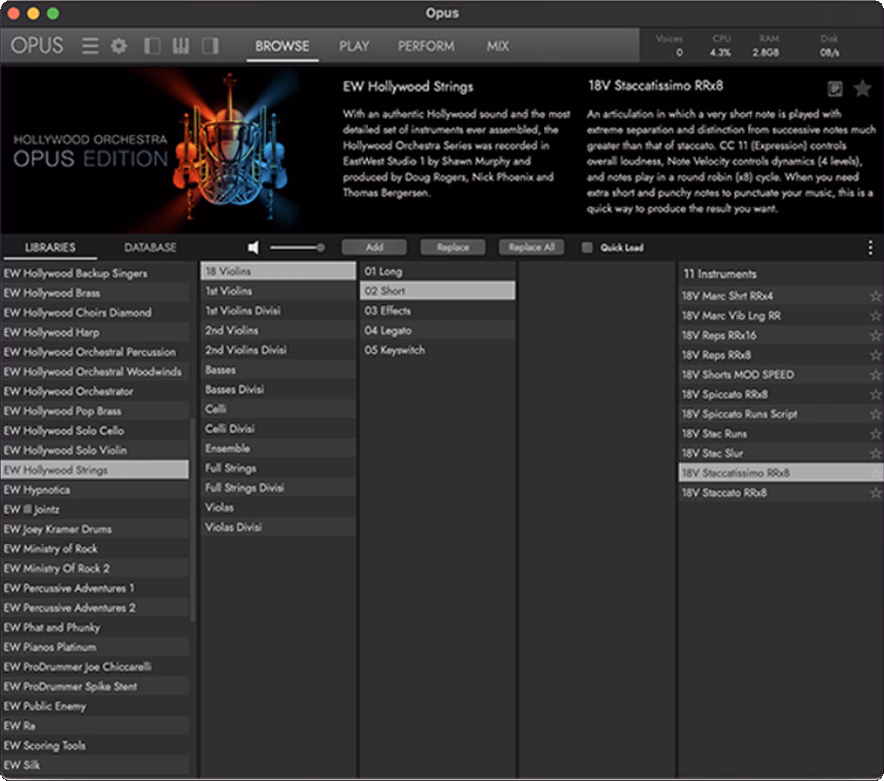The width and height of the screenshot is (884, 781).
Task: Star the 18V Reps RRx8 instrument
Action: pos(875,355)
